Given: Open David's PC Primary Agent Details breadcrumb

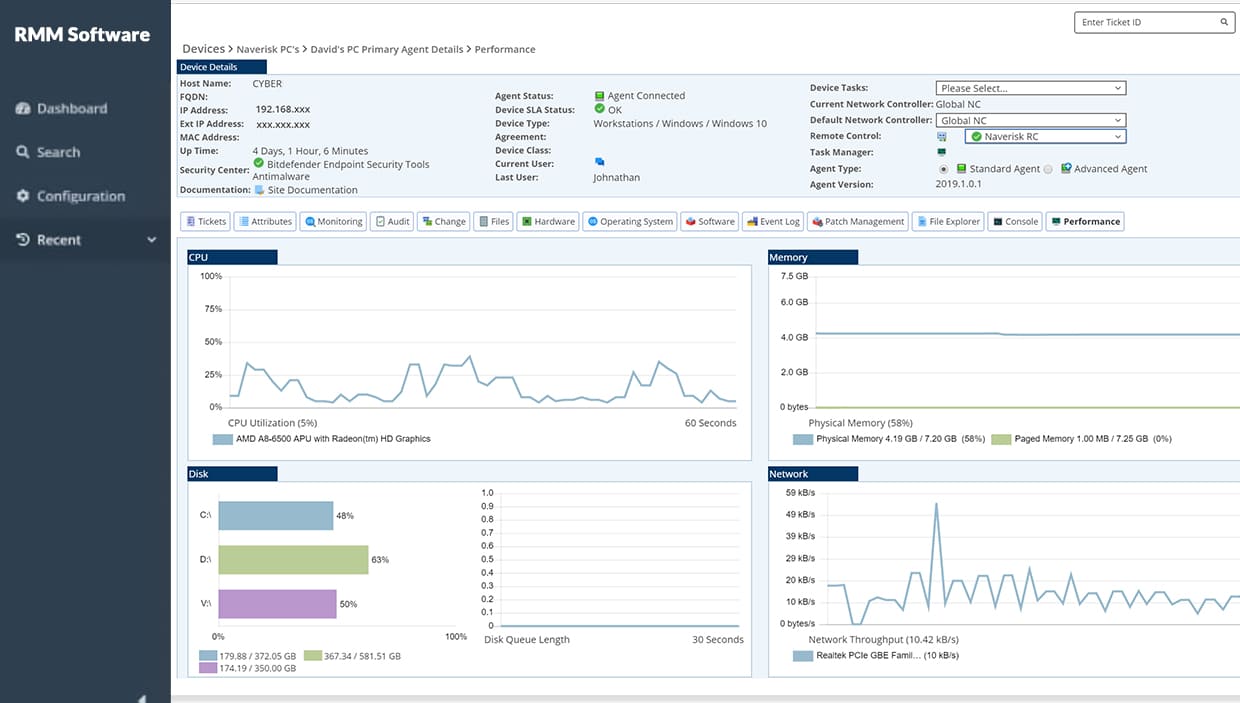Looking at the screenshot, I should [x=387, y=49].
